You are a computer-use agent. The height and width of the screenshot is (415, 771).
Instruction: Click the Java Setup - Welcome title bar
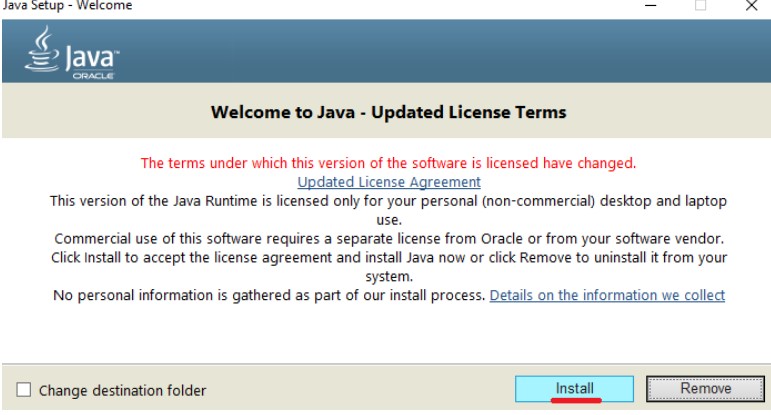click(x=300, y=7)
